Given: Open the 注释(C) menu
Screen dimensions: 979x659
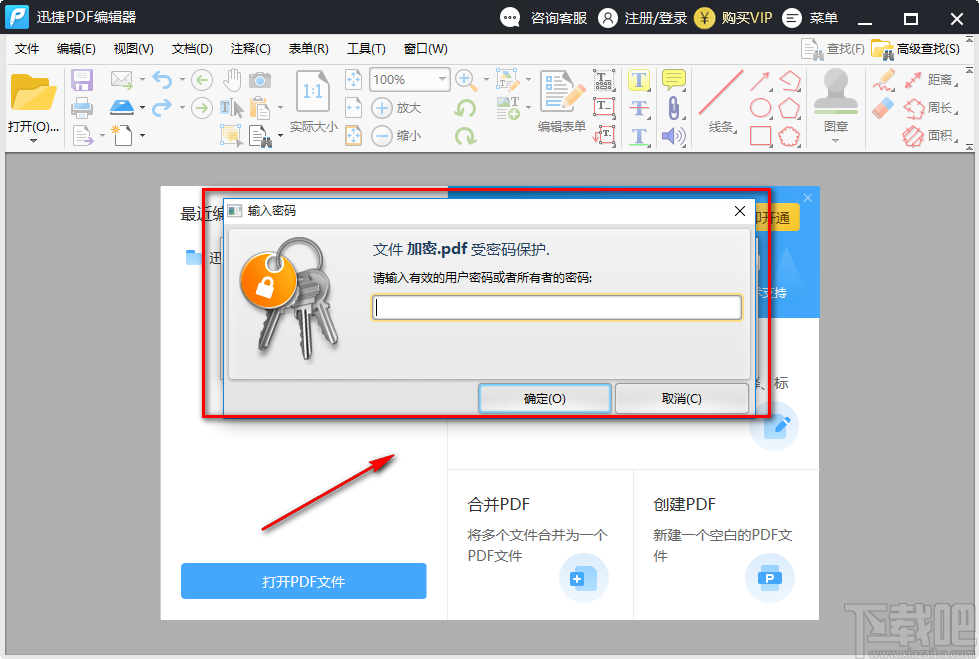Looking at the screenshot, I should tap(250, 49).
